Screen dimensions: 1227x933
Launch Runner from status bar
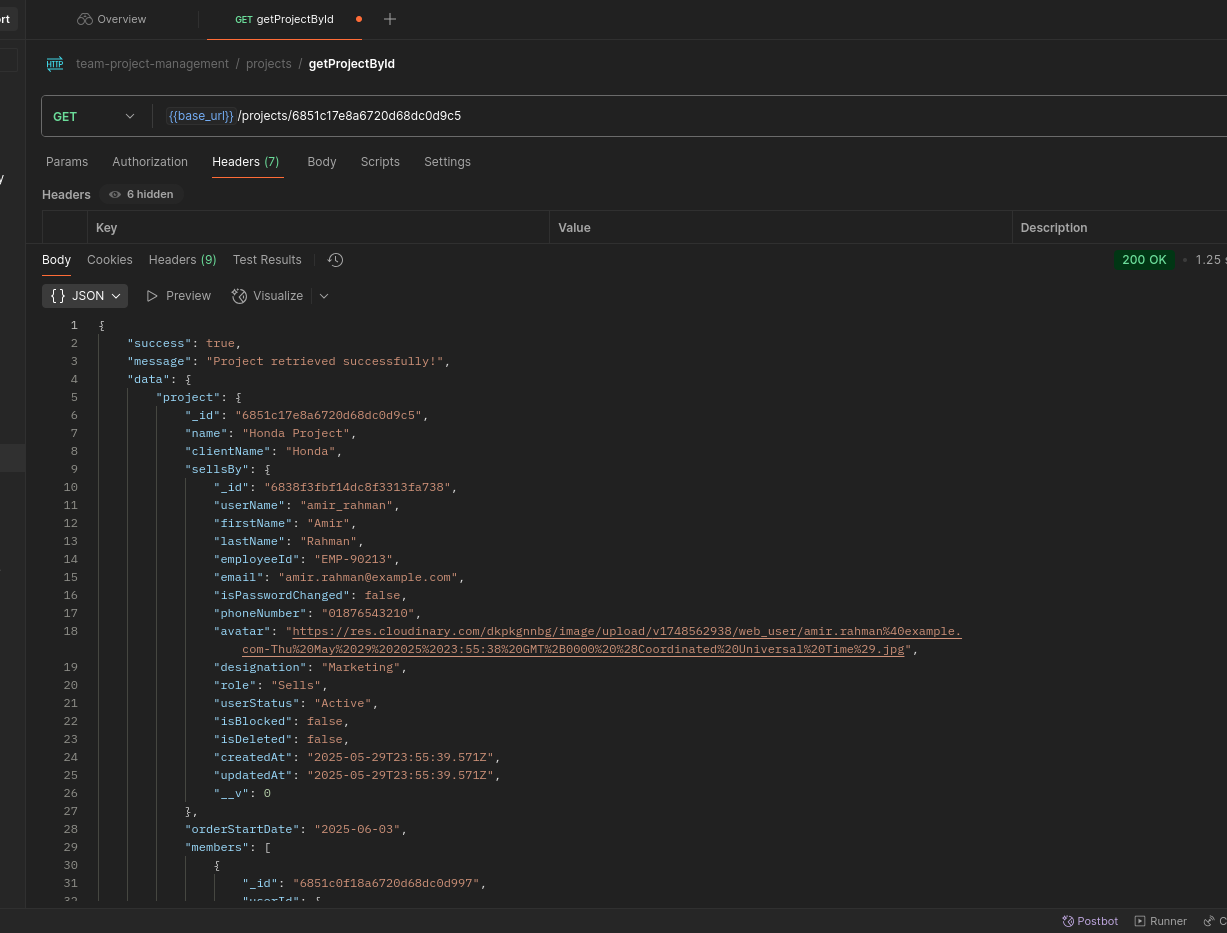coord(1160,921)
